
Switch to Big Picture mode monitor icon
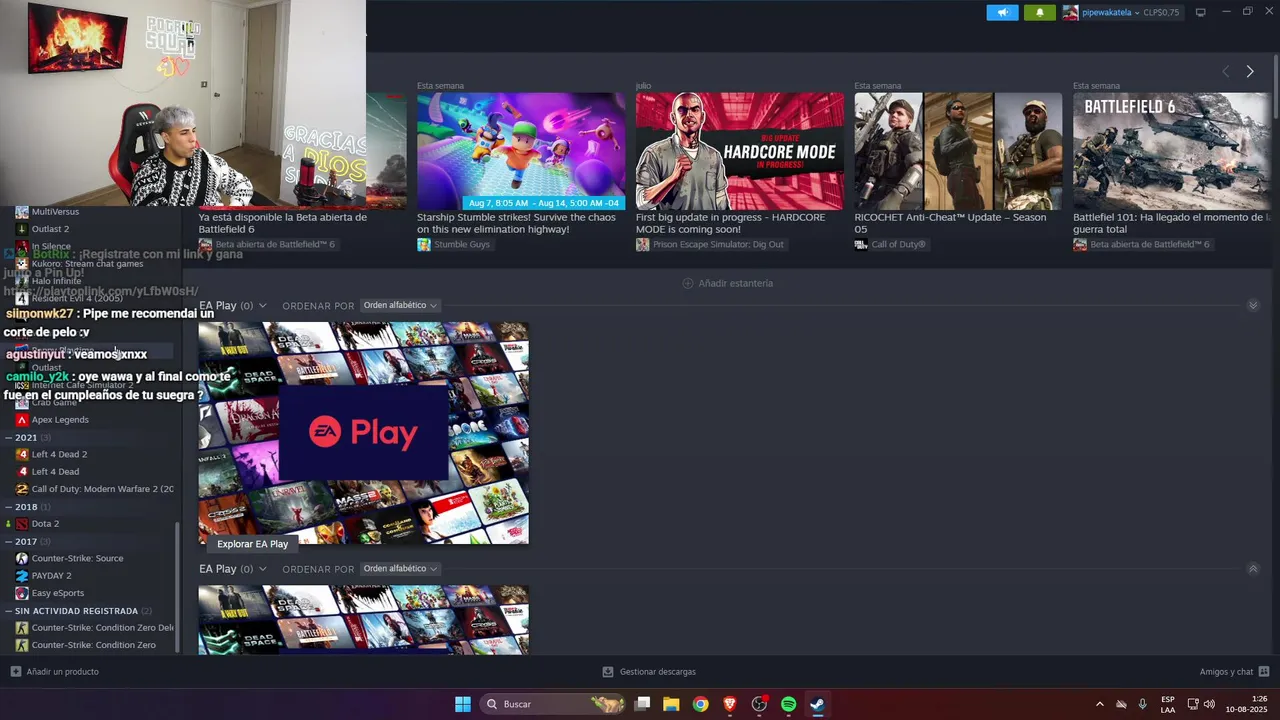pyautogui.click(x=1201, y=12)
